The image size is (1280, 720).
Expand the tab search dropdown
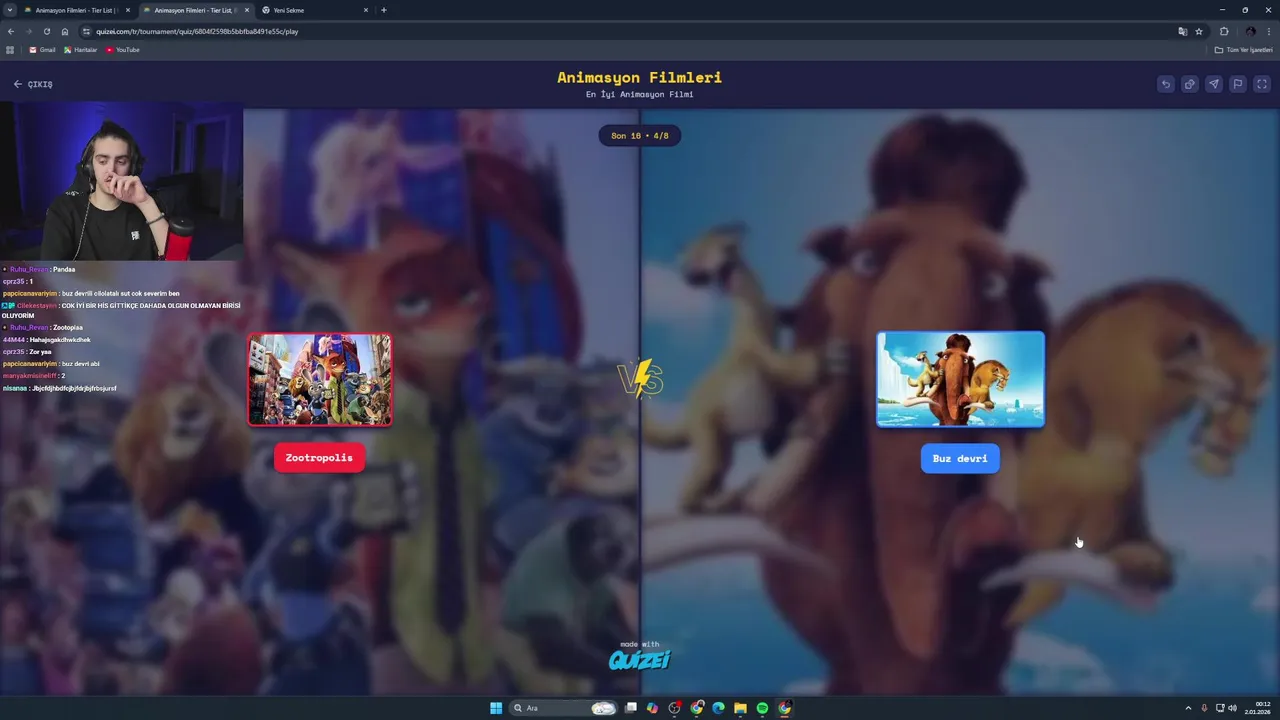(x=10, y=10)
